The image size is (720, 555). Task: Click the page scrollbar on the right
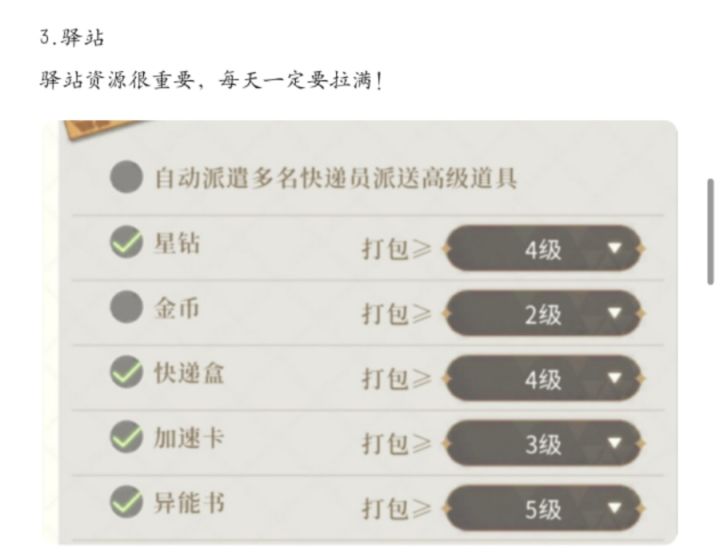(x=711, y=230)
